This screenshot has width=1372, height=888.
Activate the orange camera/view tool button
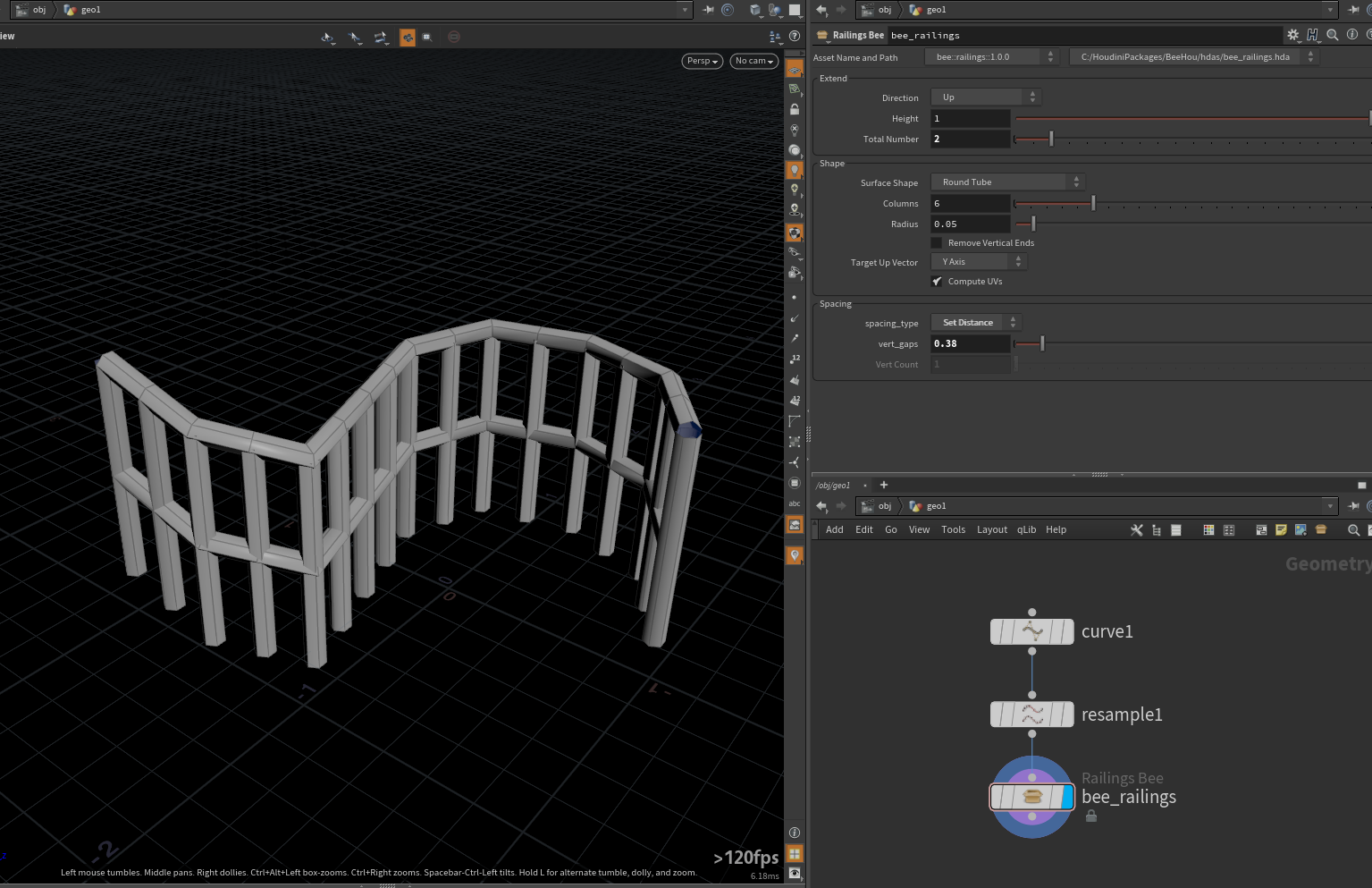coord(408,37)
